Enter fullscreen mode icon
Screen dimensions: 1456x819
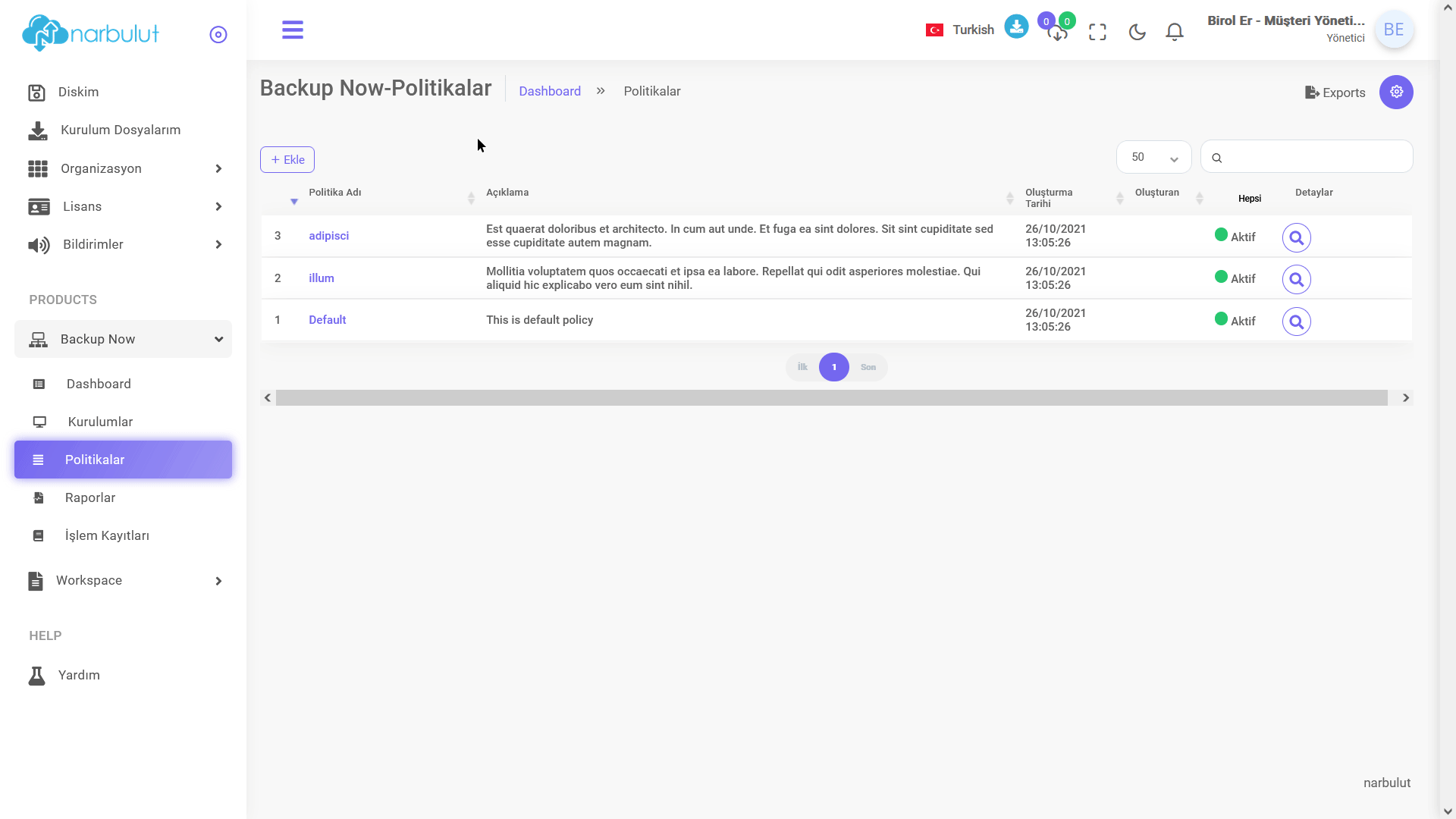(x=1097, y=32)
